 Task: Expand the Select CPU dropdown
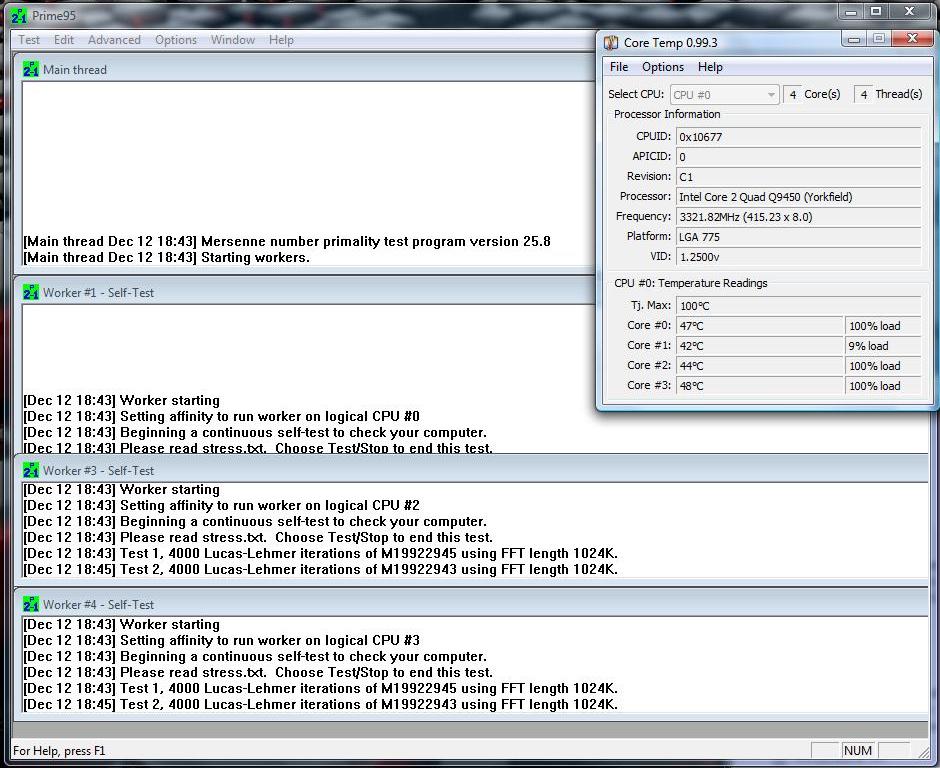point(724,95)
